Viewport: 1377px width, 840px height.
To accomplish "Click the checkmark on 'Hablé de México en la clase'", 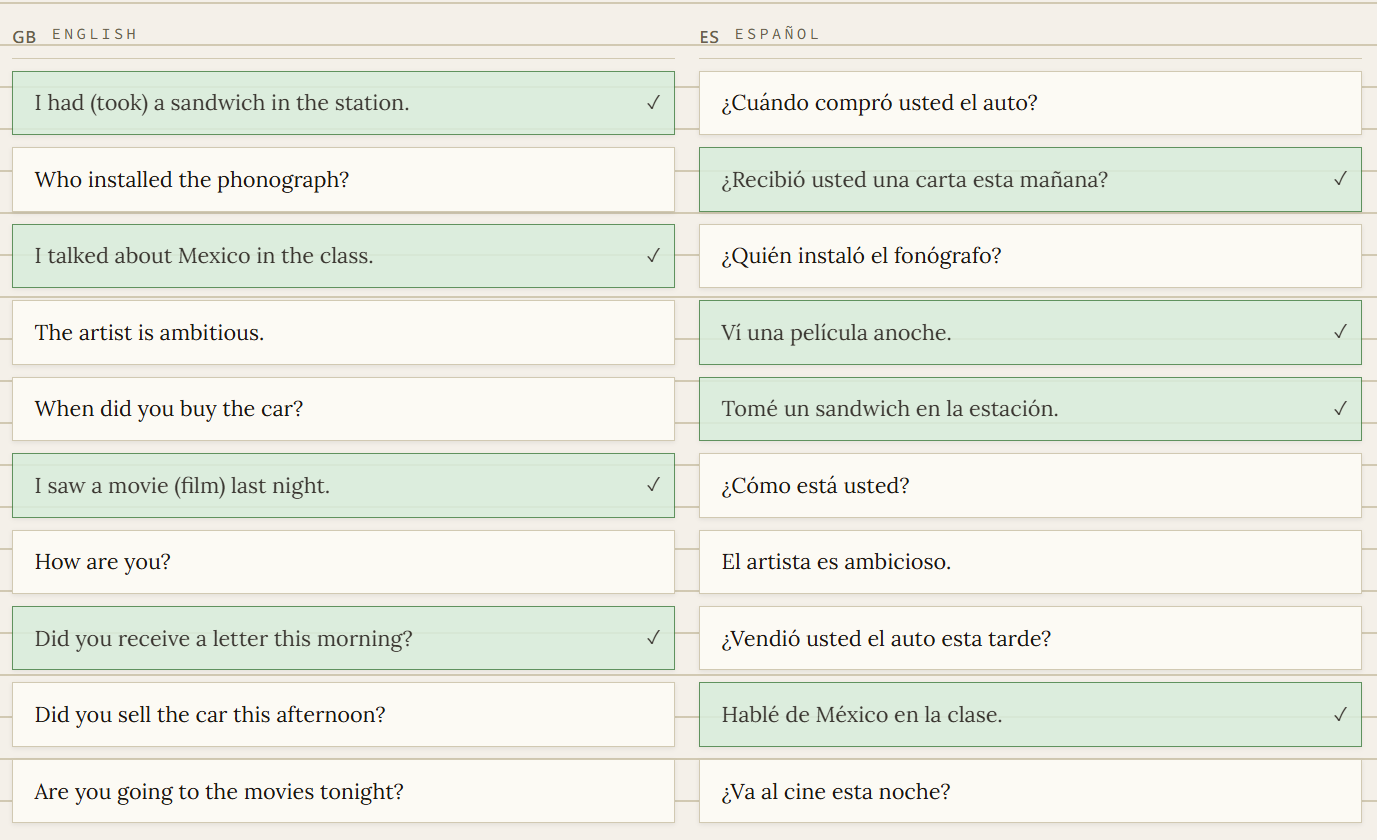I will click(1341, 715).
